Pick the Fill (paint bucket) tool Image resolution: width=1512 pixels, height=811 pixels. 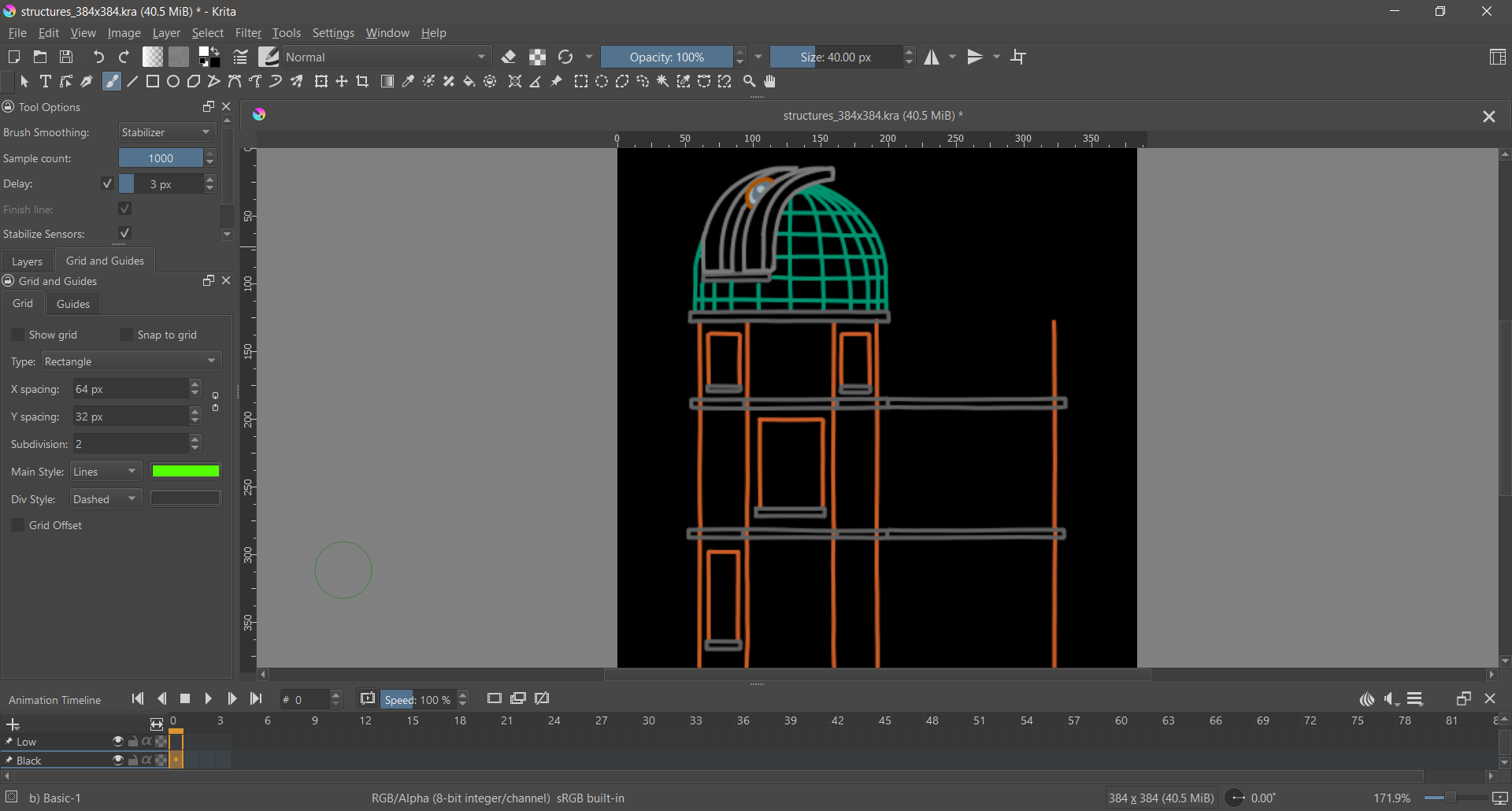coord(469,82)
